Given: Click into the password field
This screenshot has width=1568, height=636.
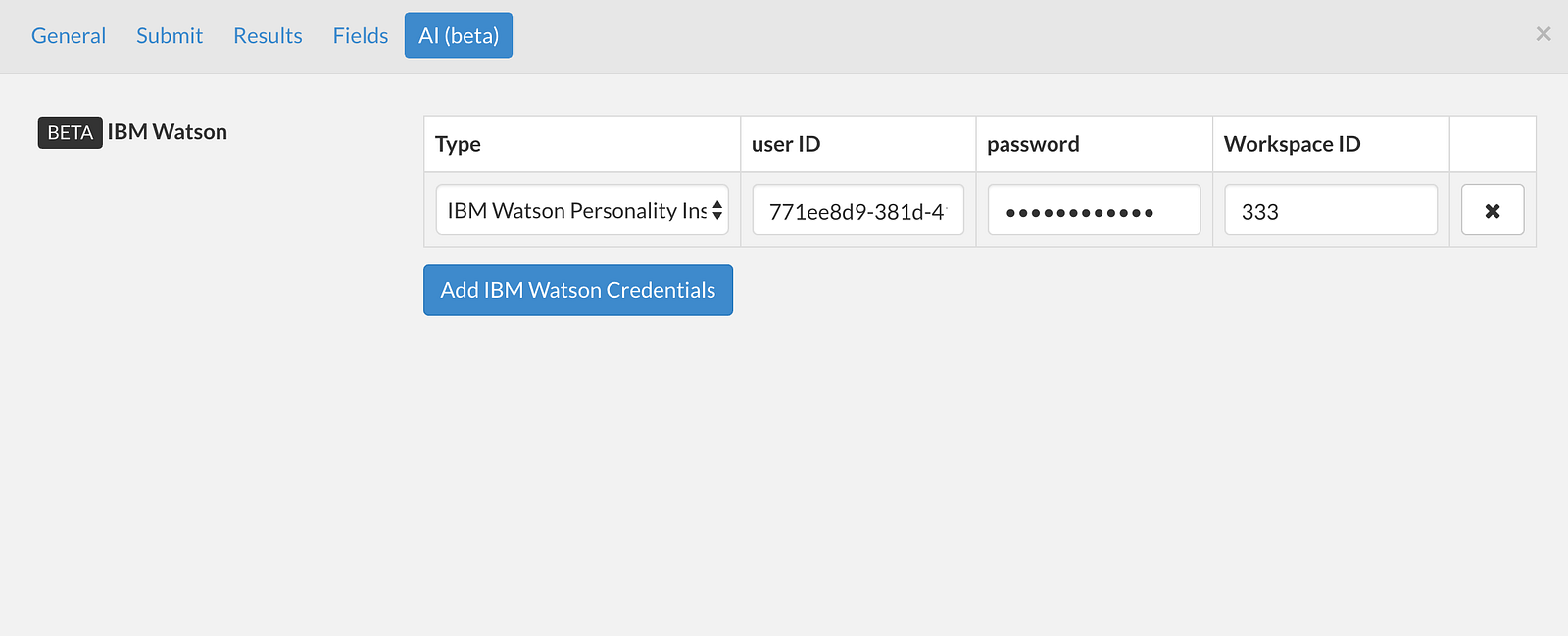Looking at the screenshot, I should coord(1094,210).
